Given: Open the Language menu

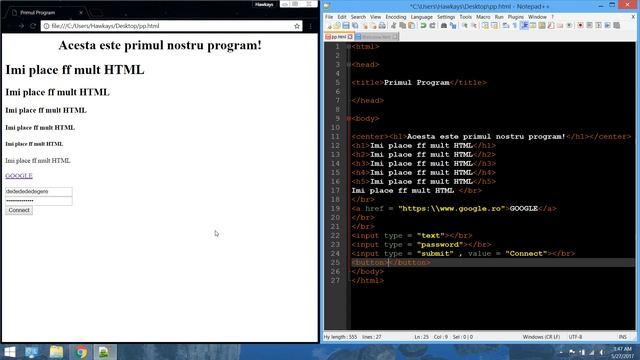Looking at the screenshot, I should [421, 17].
